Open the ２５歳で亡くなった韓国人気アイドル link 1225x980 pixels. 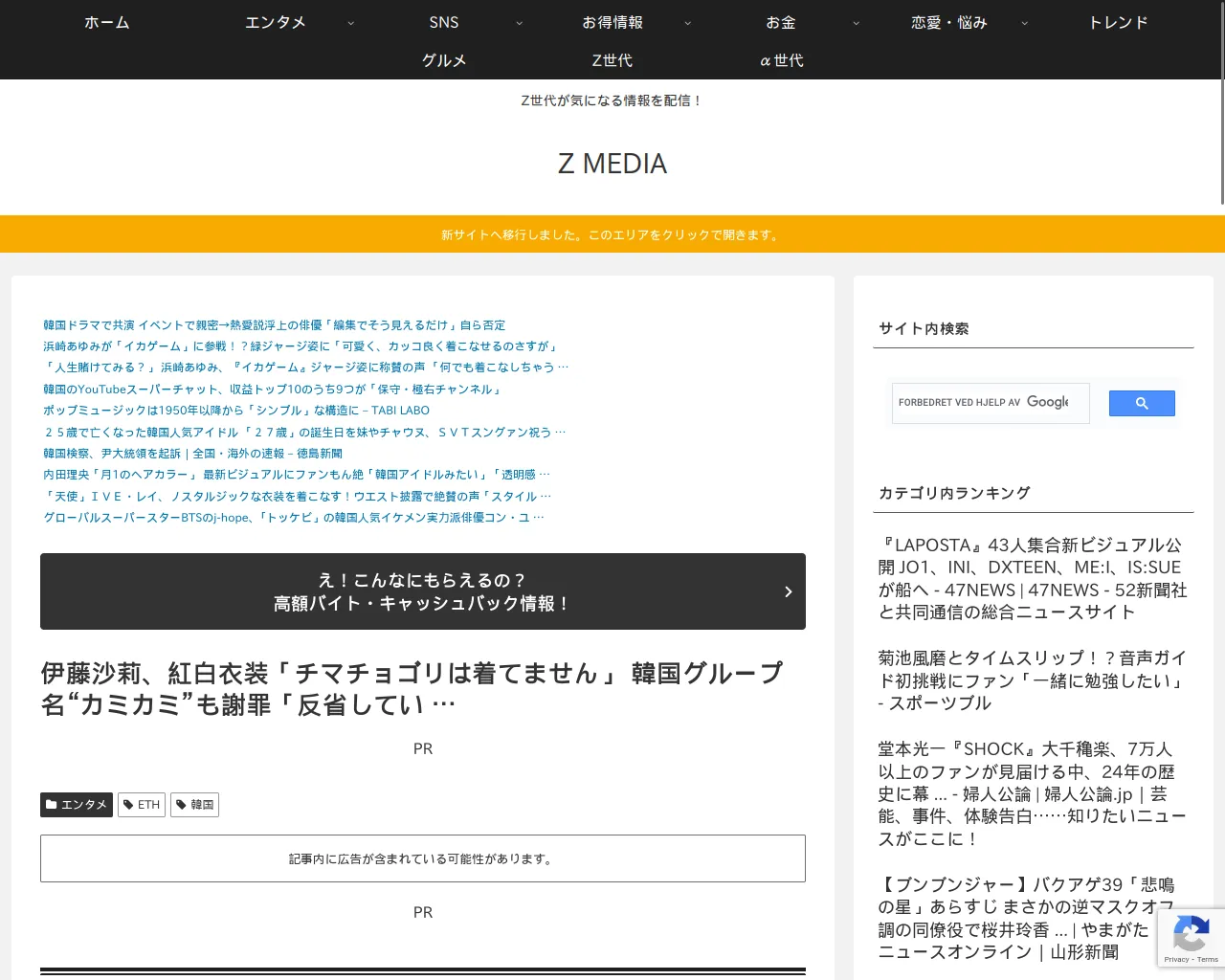(x=304, y=433)
